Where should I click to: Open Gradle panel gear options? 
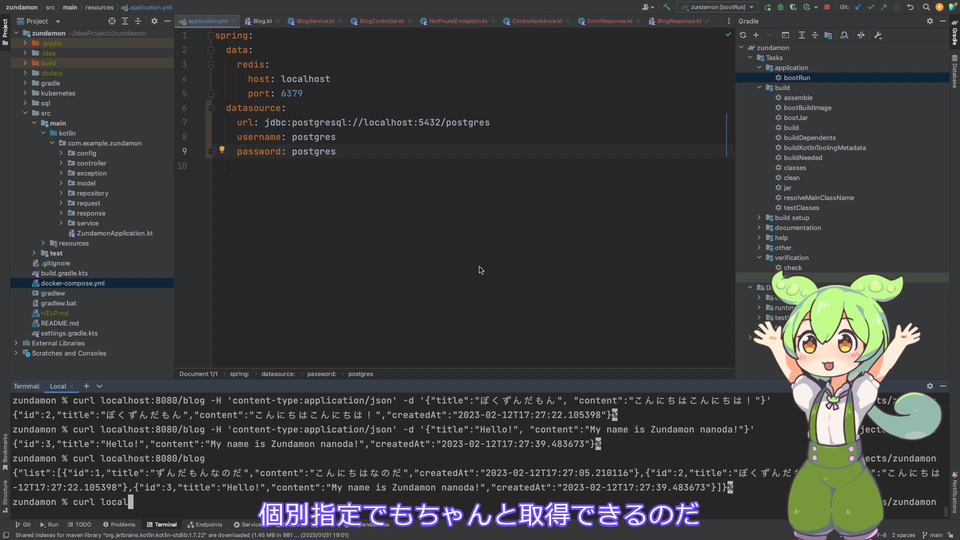[x=930, y=21]
